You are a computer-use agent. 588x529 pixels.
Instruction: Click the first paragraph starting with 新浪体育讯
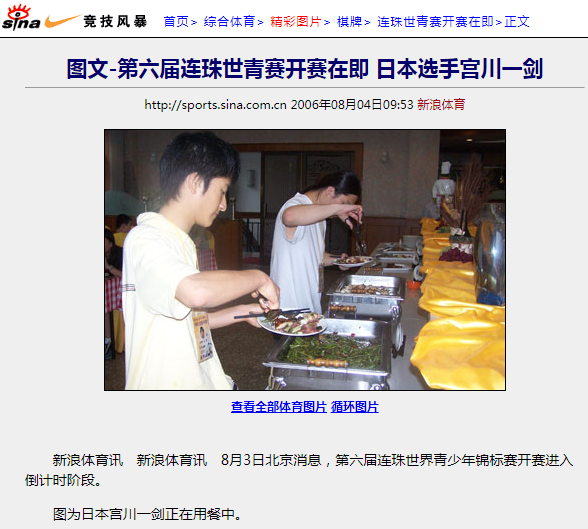click(x=299, y=470)
